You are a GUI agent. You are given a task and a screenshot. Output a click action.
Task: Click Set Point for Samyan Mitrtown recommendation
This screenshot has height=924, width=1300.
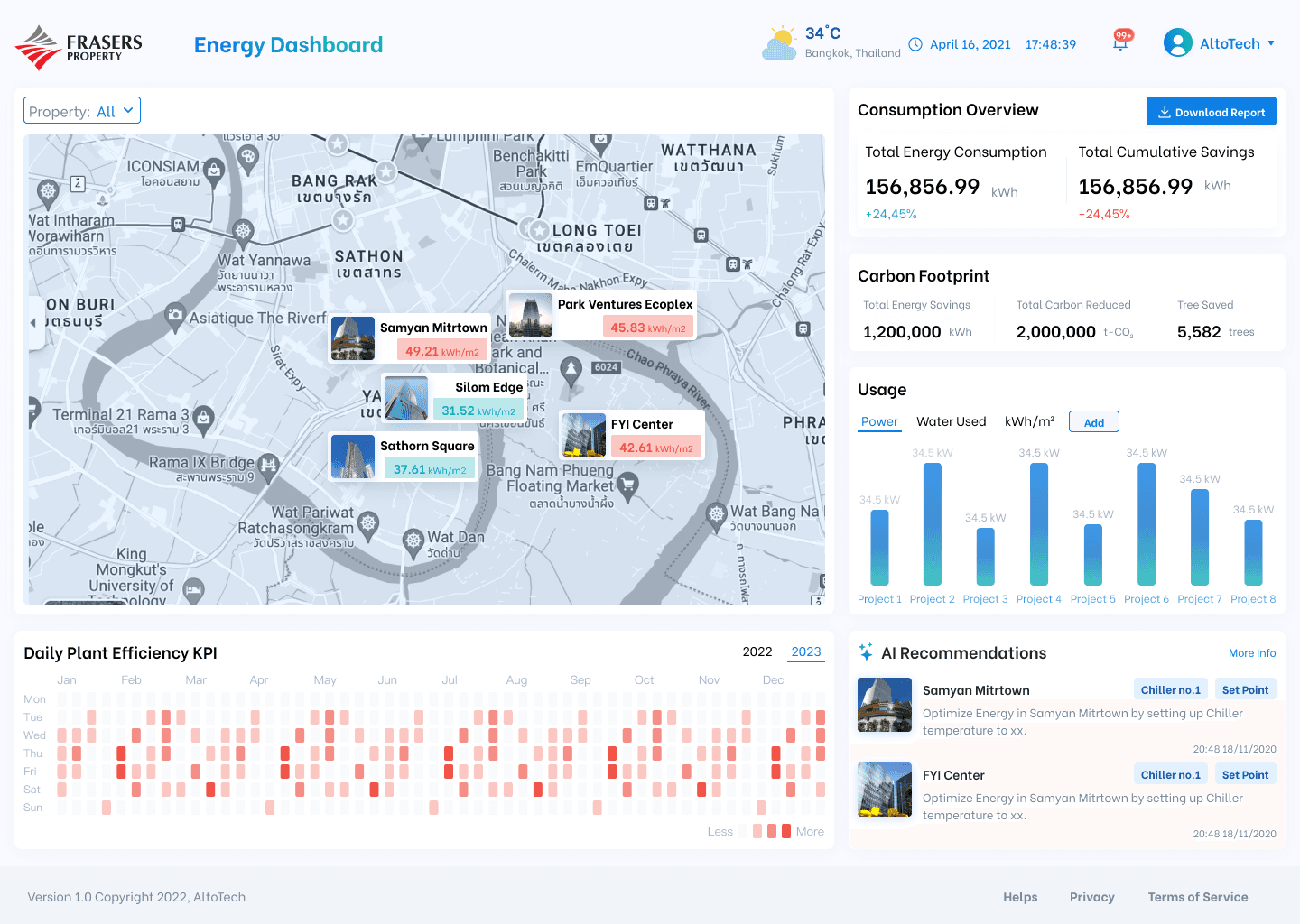1246,689
